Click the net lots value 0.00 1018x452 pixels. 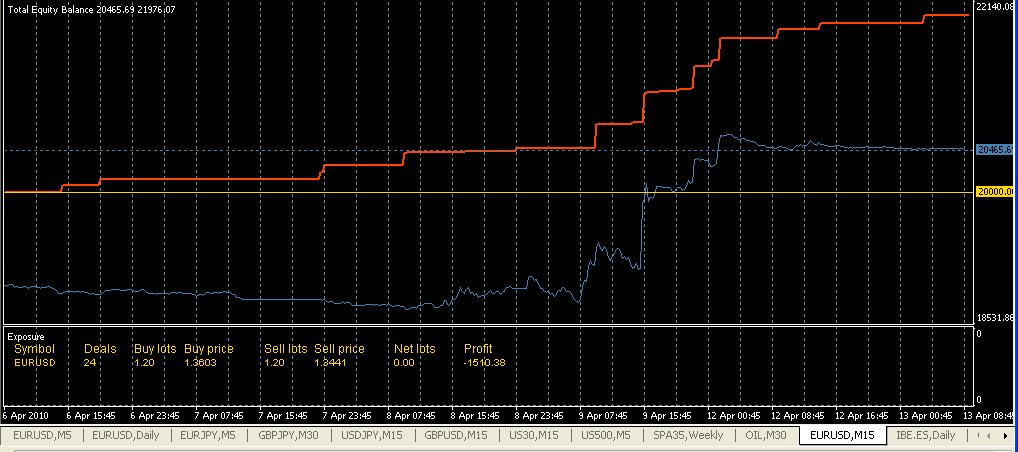[x=403, y=362]
